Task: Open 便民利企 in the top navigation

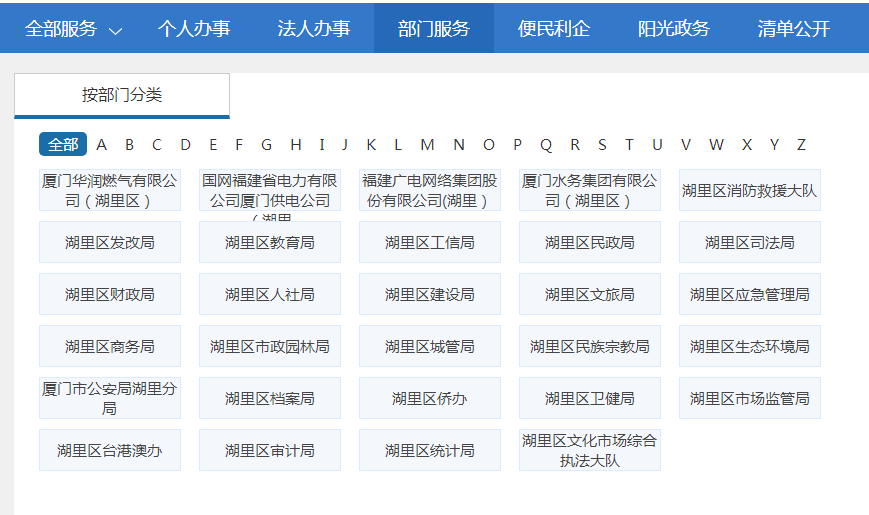Action: pos(554,29)
